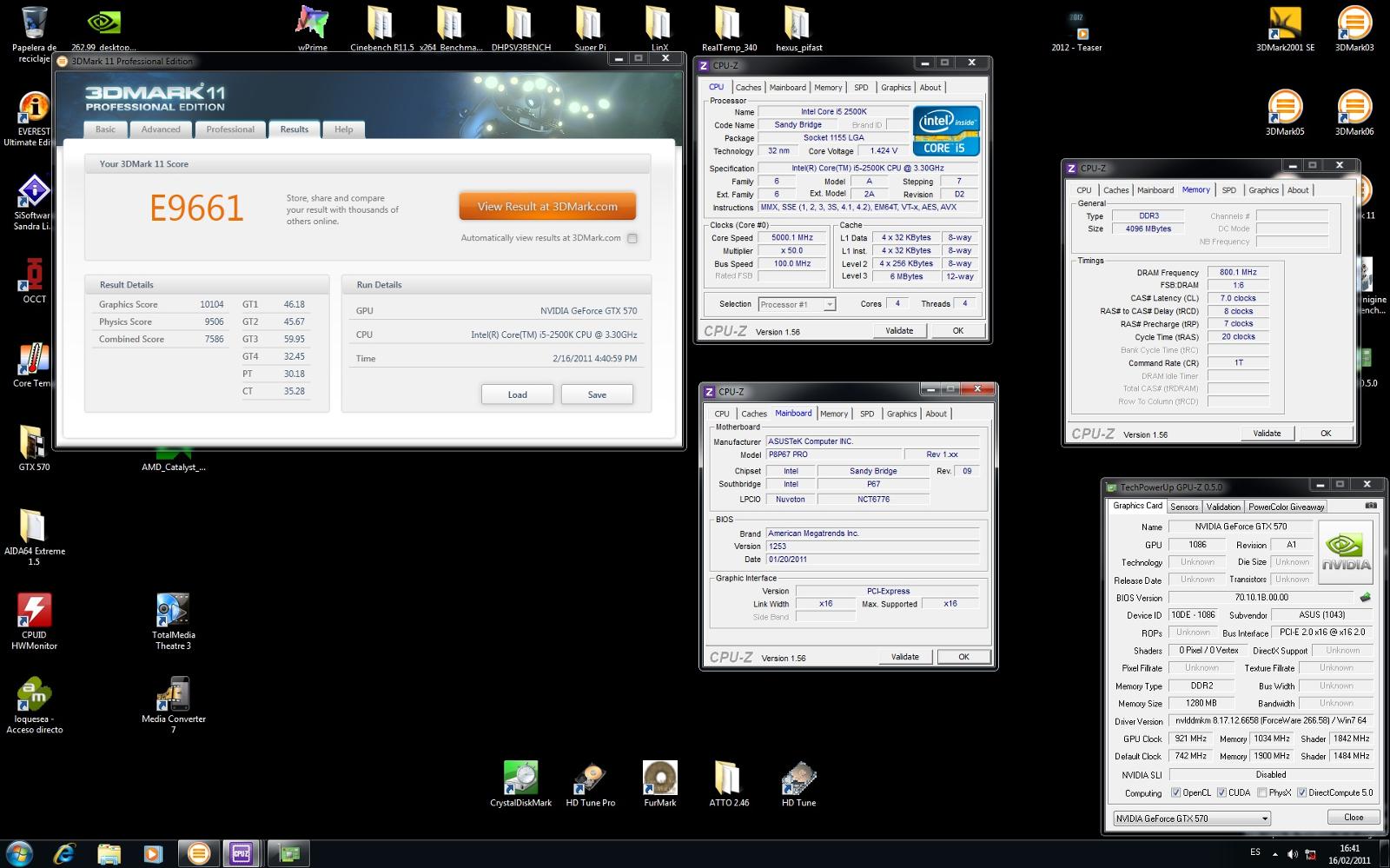1390x868 pixels.
Task: Switch to Advanced tab in 3DMark 11
Action: point(161,129)
